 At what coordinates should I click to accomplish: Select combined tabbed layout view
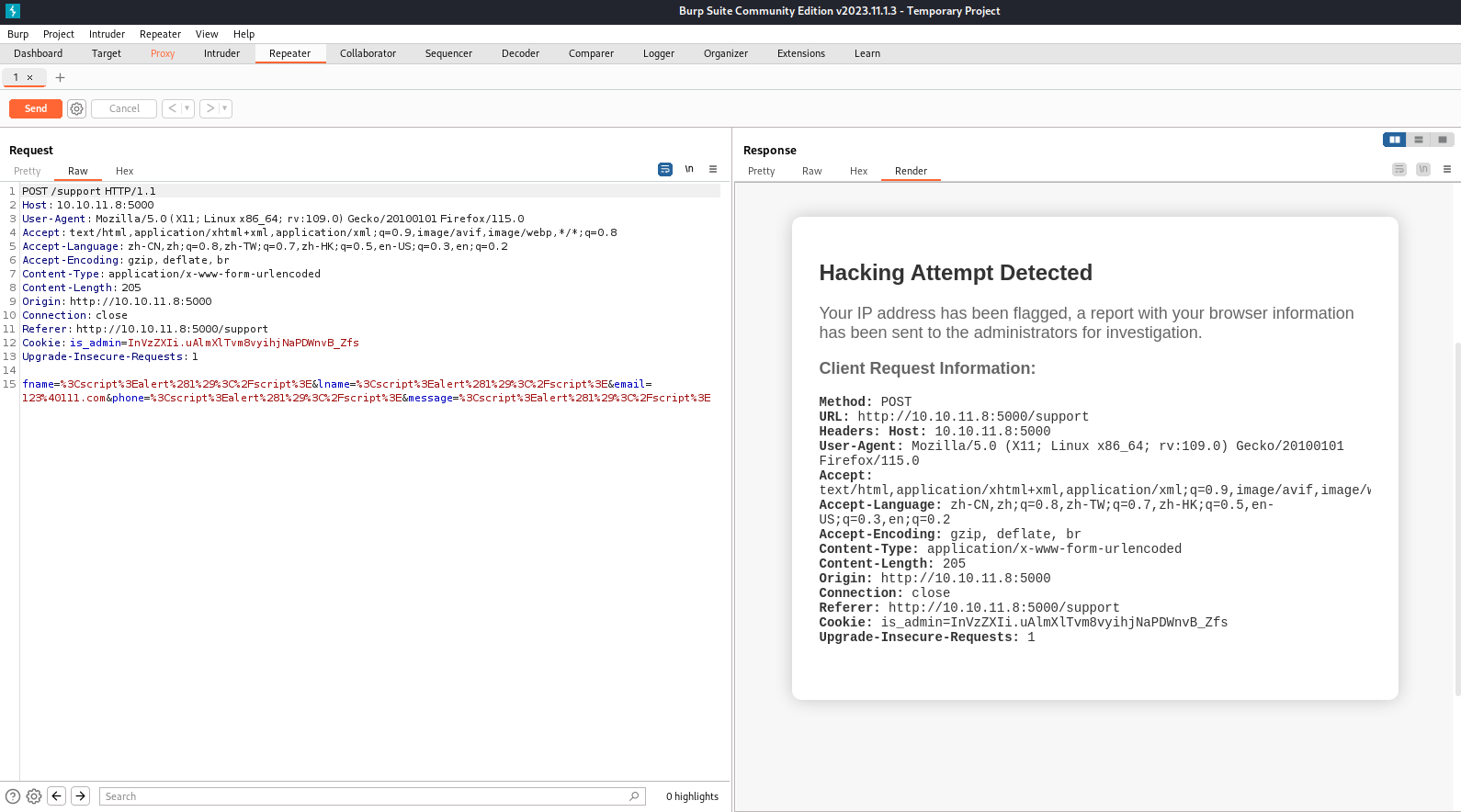[1443, 140]
